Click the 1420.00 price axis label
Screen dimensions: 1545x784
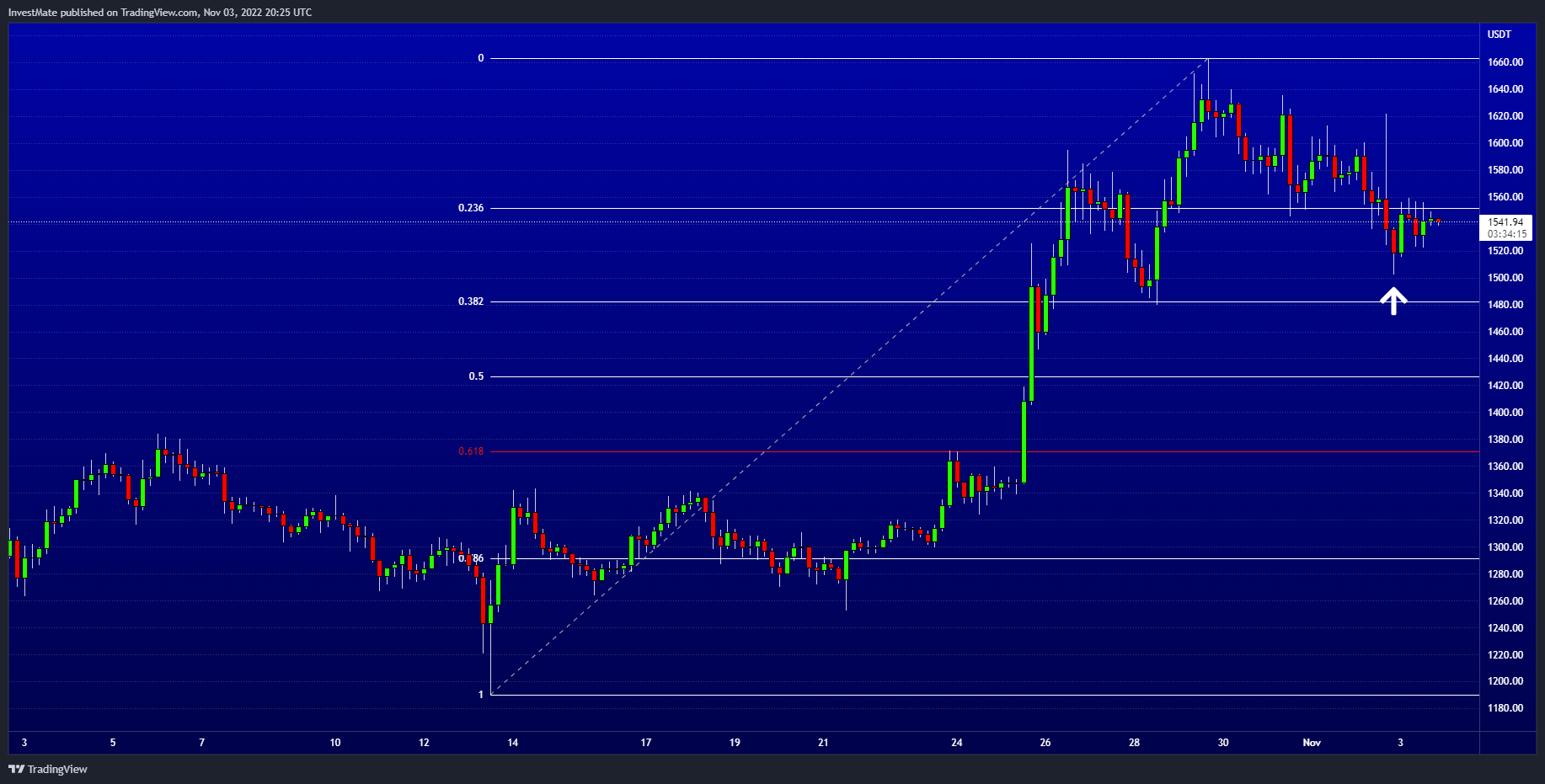pos(1505,386)
